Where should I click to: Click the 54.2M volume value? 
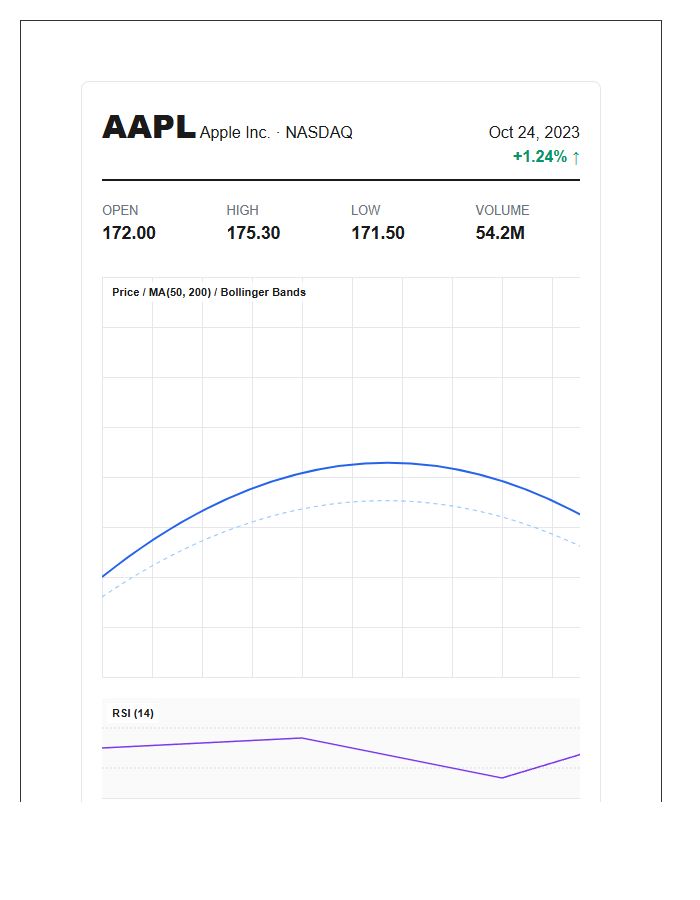click(x=500, y=233)
